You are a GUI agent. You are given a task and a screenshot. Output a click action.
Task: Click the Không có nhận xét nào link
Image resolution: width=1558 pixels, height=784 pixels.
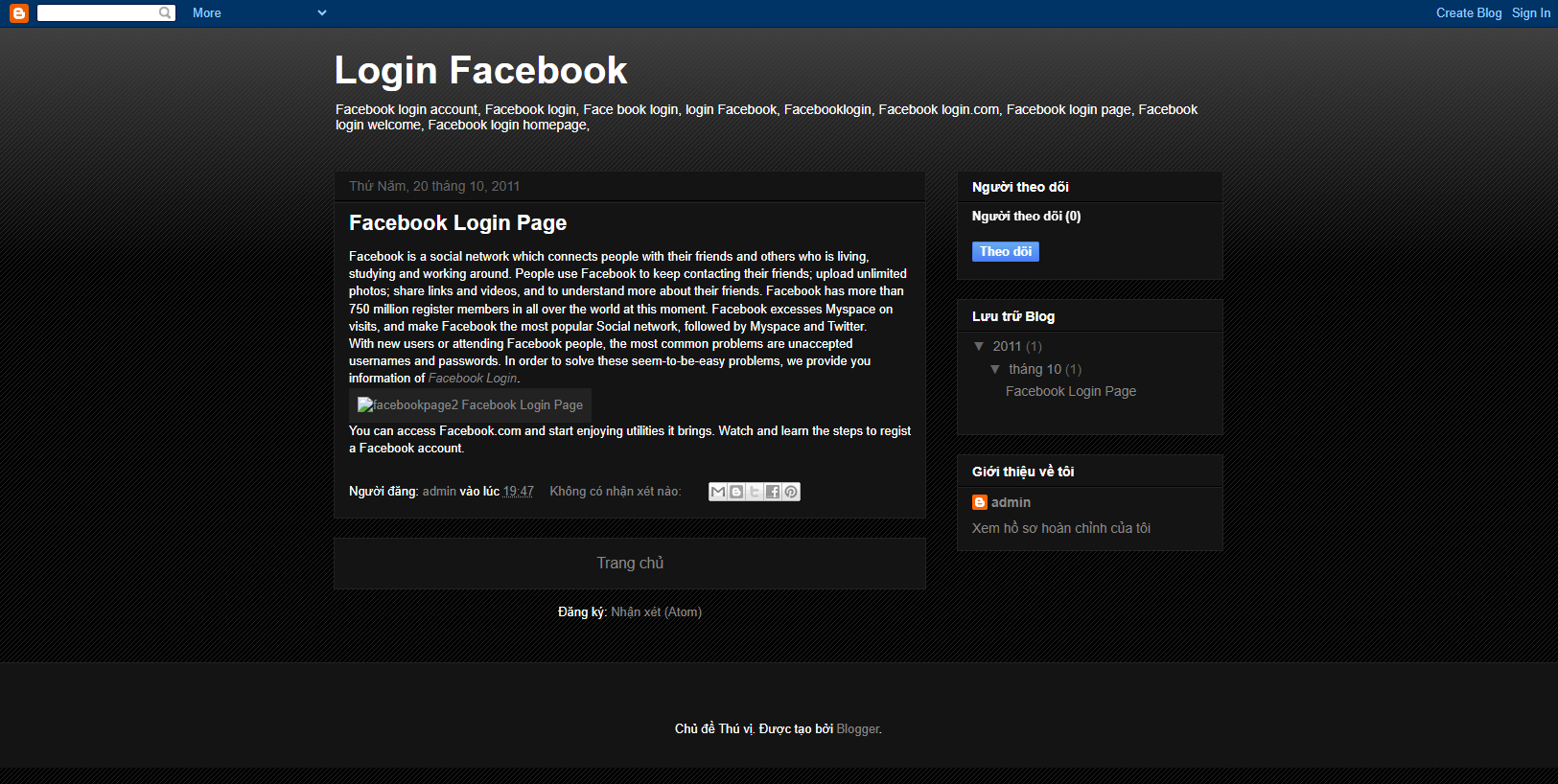click(615, 492)
